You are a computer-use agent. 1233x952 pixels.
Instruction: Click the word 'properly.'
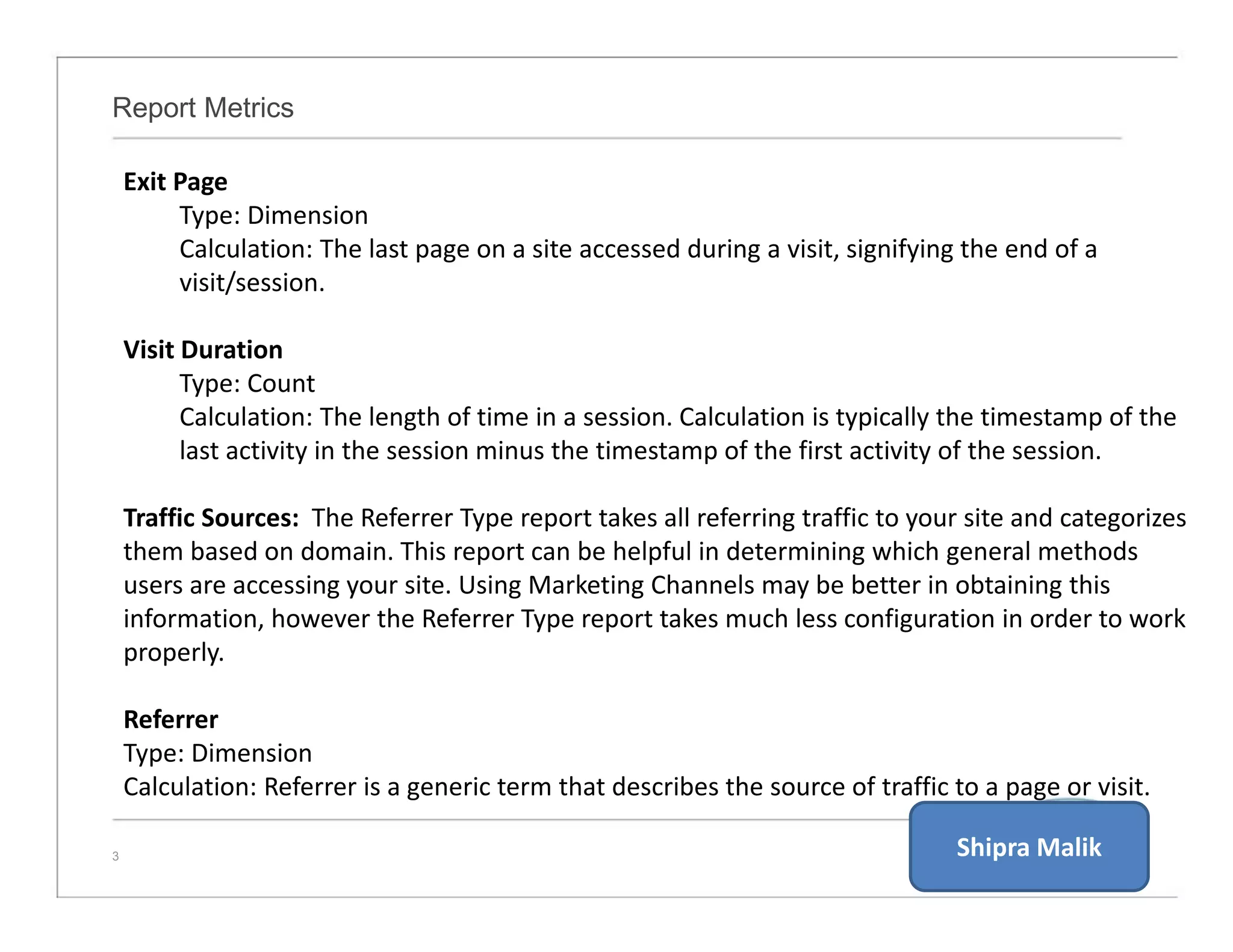pyautogui.click(x=173, y=653)
